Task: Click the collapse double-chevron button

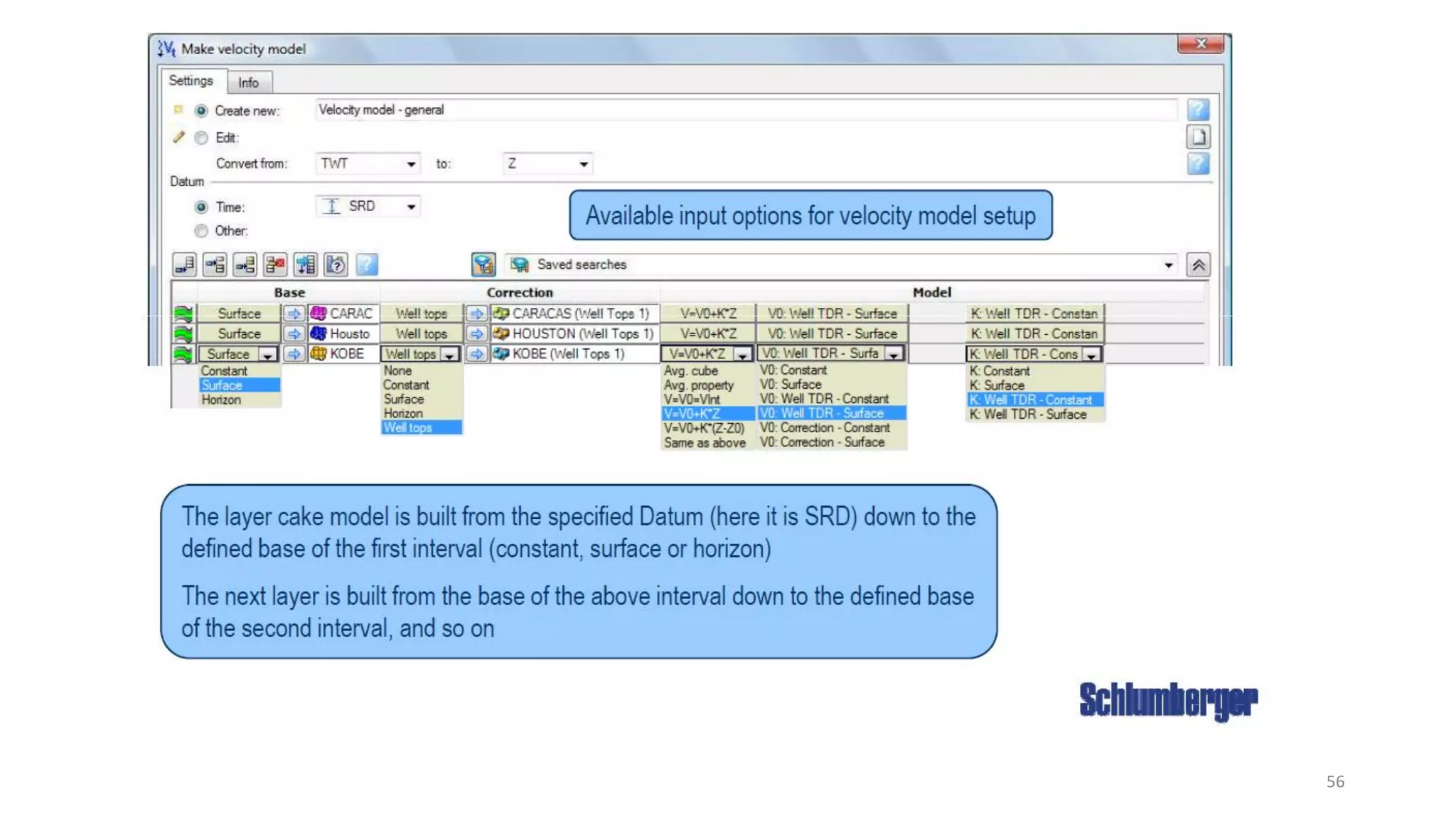Action: (1198, 264)
